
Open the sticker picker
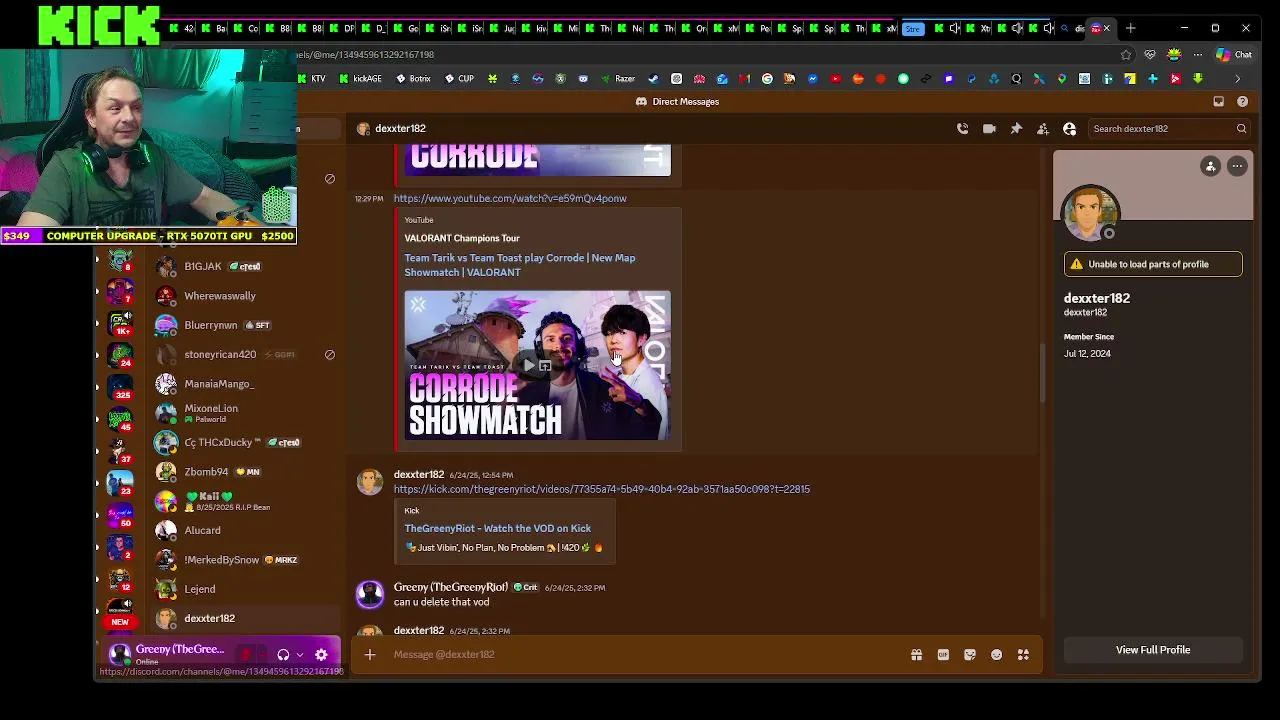tap(970, 654)
